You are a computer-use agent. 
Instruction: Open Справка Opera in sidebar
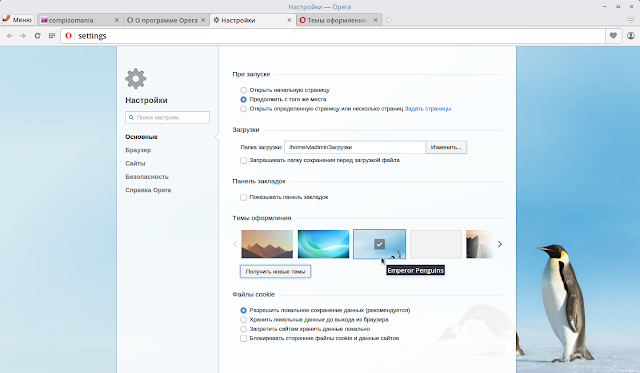(148, 190)
